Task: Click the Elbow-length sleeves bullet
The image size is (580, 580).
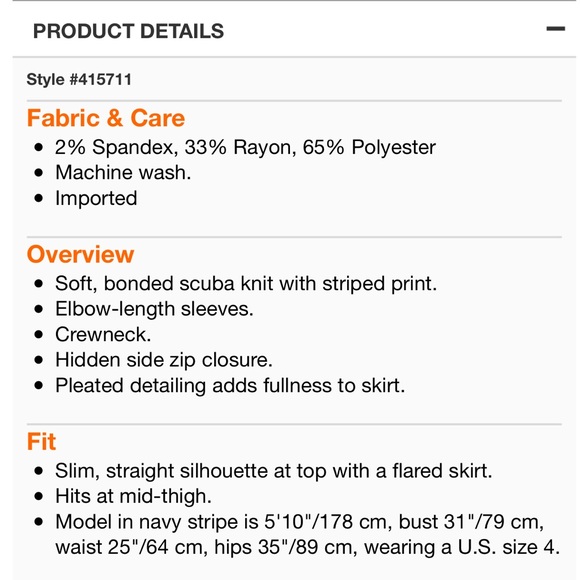Action: pyautogui.click(x=154, y=309)
